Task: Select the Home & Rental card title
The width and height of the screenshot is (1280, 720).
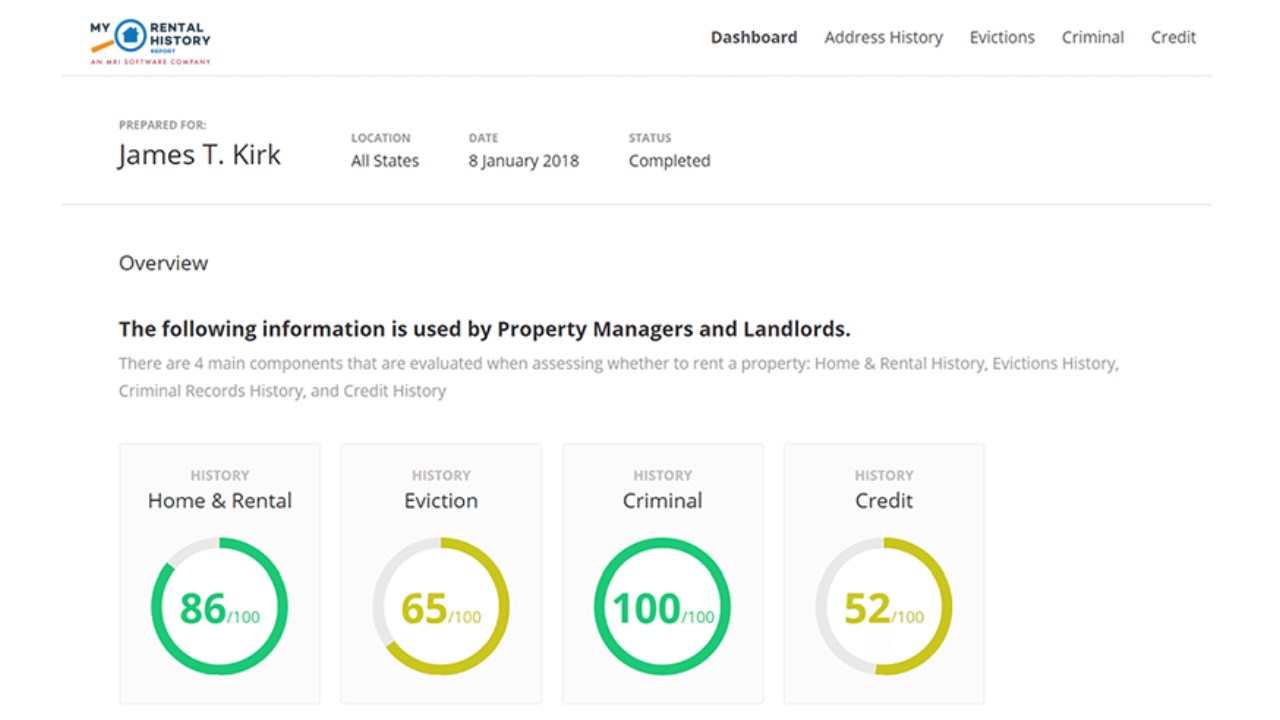Action: [220, 501]
